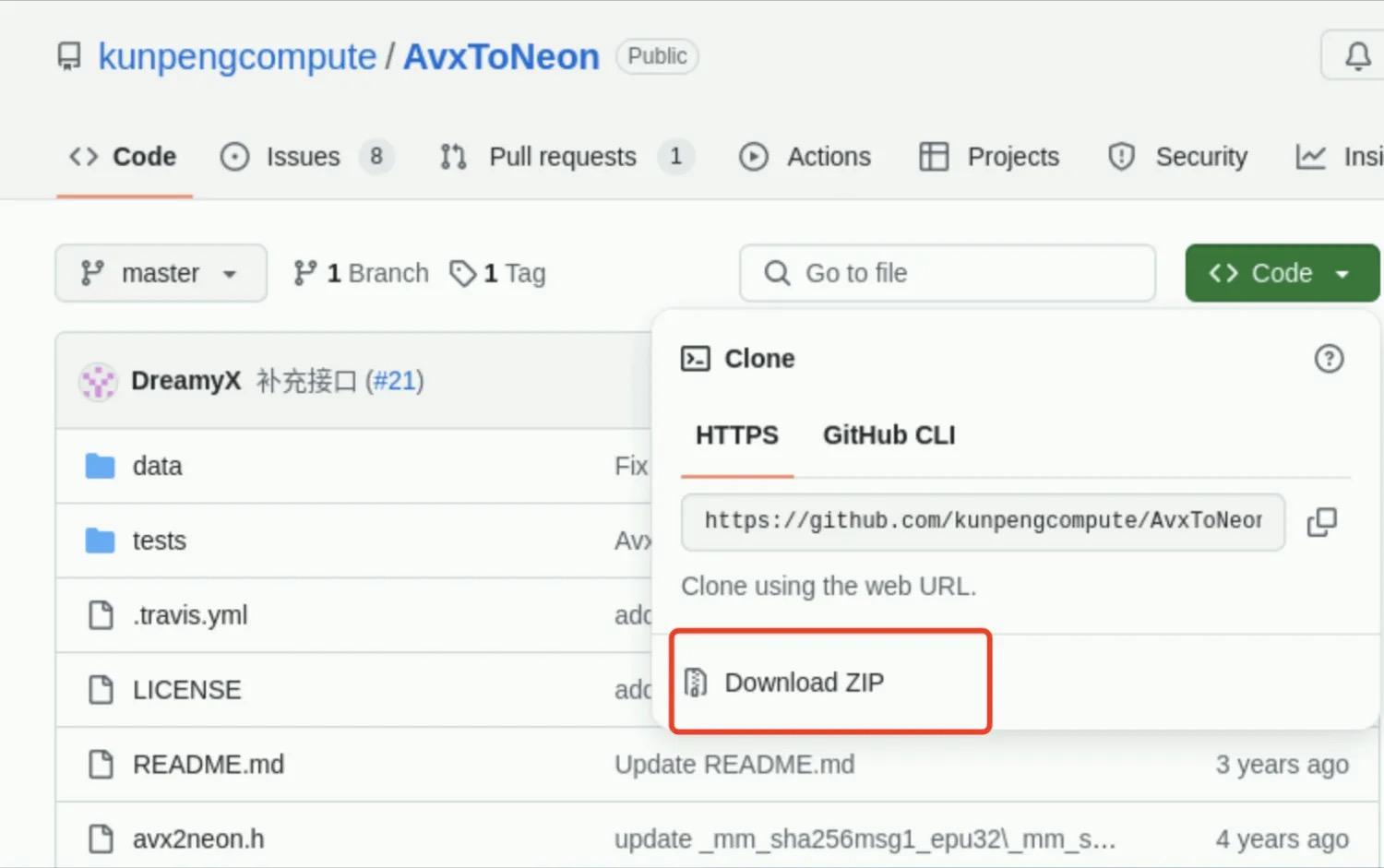The width and height of the screenshot is (1384, 868).
Task: Click the Issues count badge 8
Action: click(x=376, y=157)
